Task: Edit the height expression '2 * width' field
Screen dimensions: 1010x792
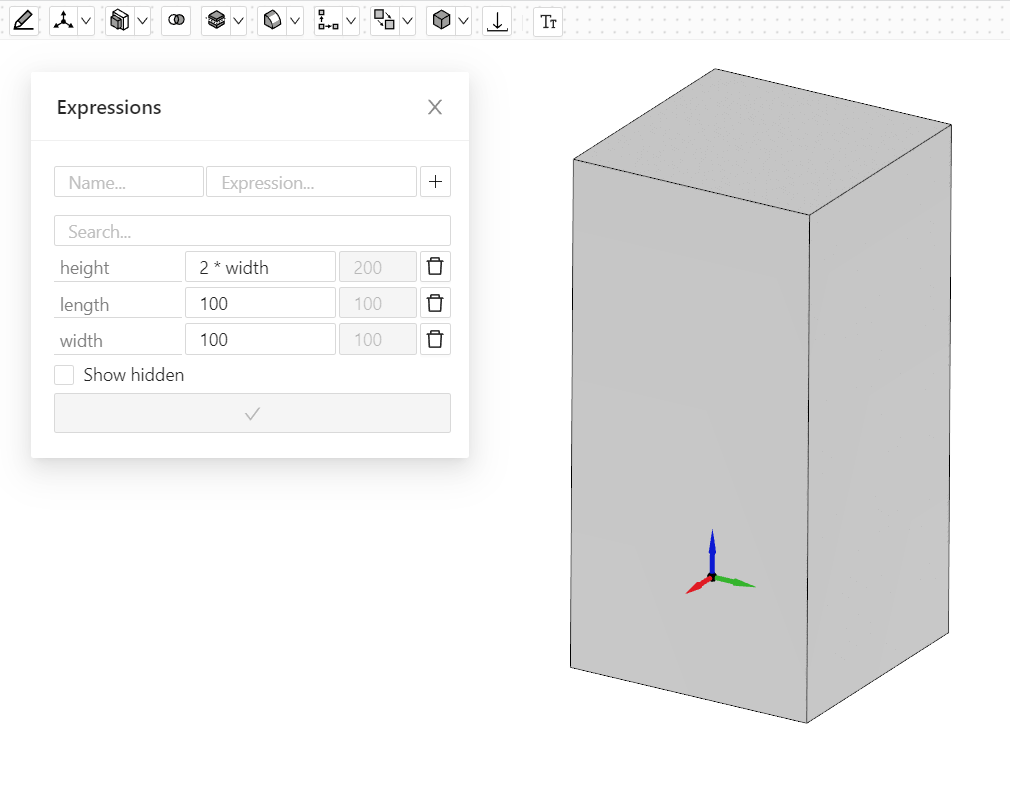Action: [x=260, y=267]
